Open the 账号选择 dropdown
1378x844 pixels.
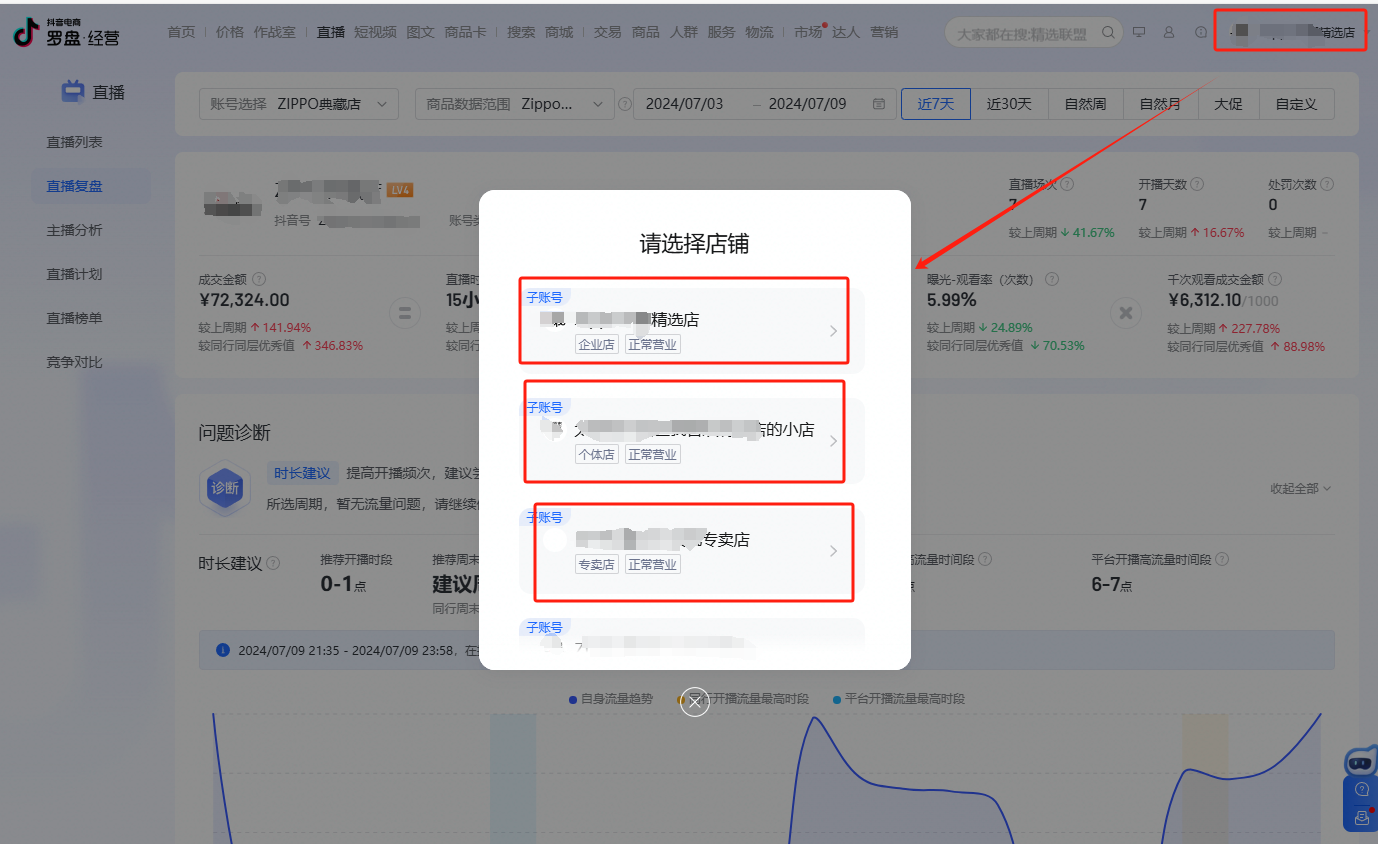pyautogui.click(x=299, y=104)
